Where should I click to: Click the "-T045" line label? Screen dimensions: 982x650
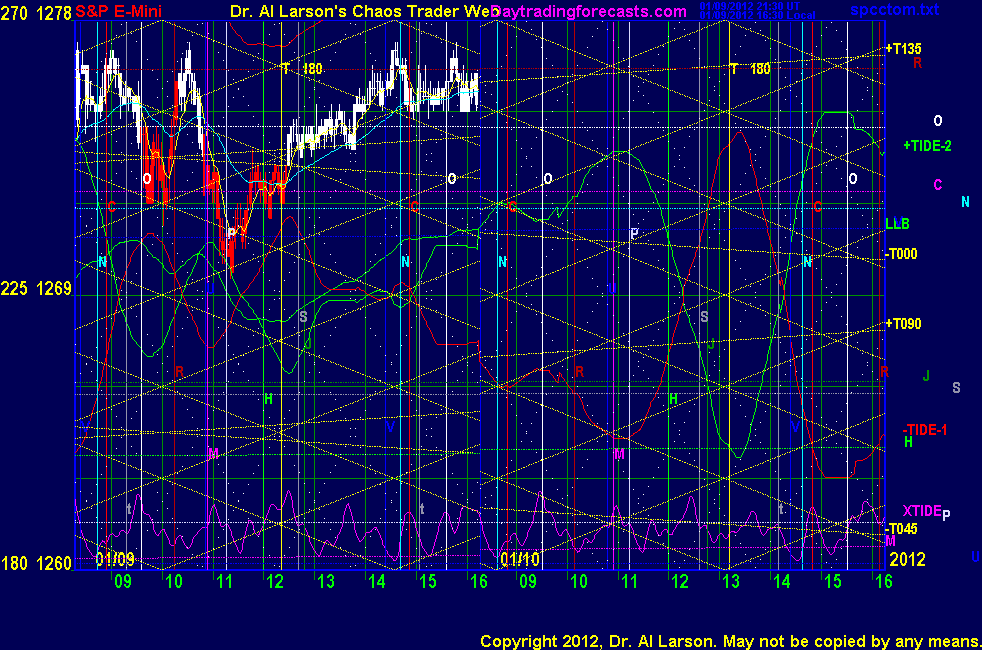pyautogui.click(x=901, y=529)
